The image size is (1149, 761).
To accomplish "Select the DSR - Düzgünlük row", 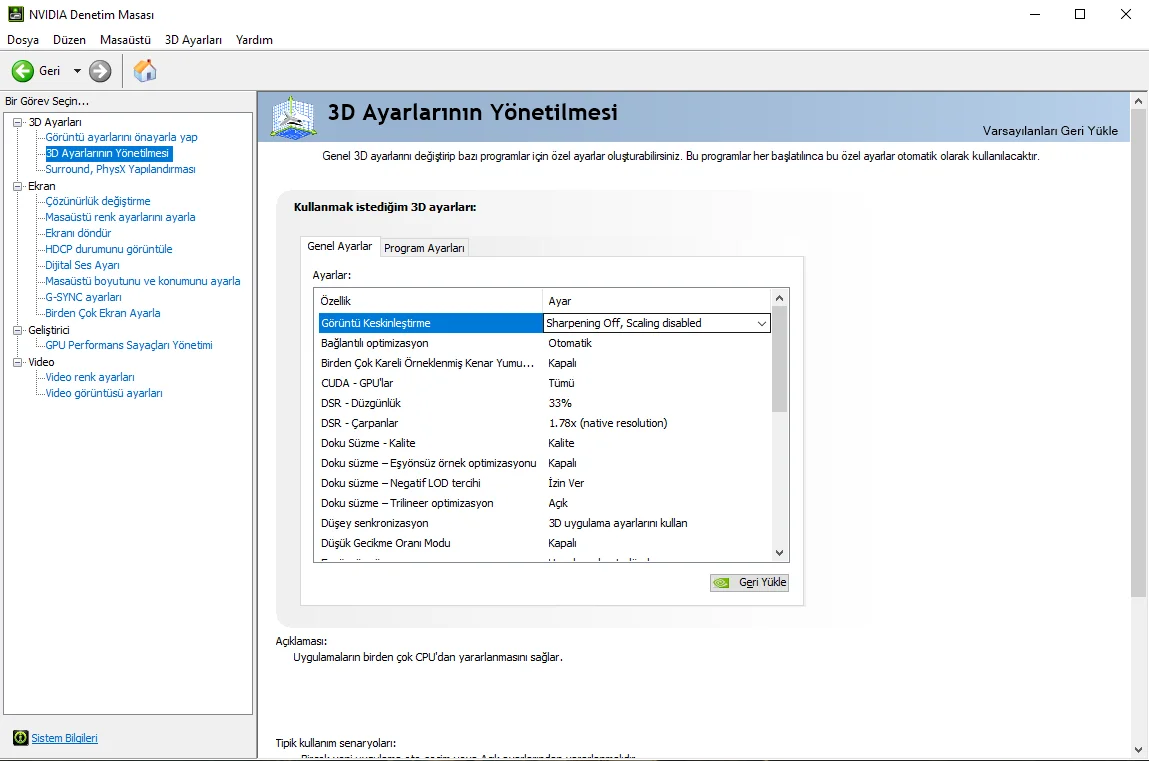I will (x=542, y=403).
